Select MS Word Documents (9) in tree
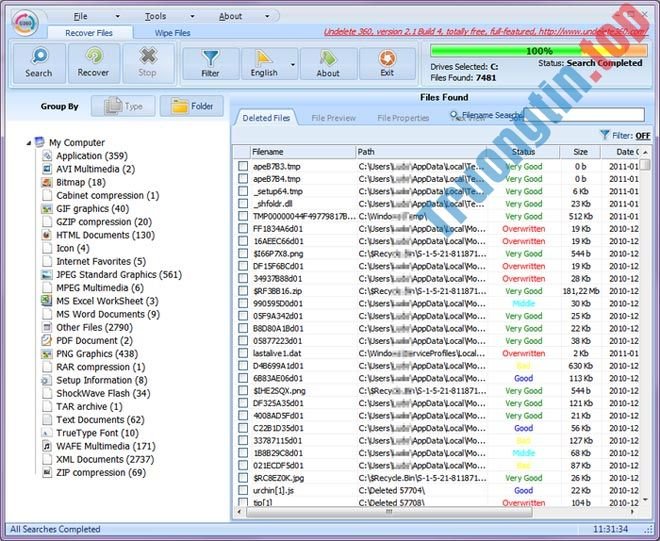This screenshot has width=660, height=541. point(108,314)
